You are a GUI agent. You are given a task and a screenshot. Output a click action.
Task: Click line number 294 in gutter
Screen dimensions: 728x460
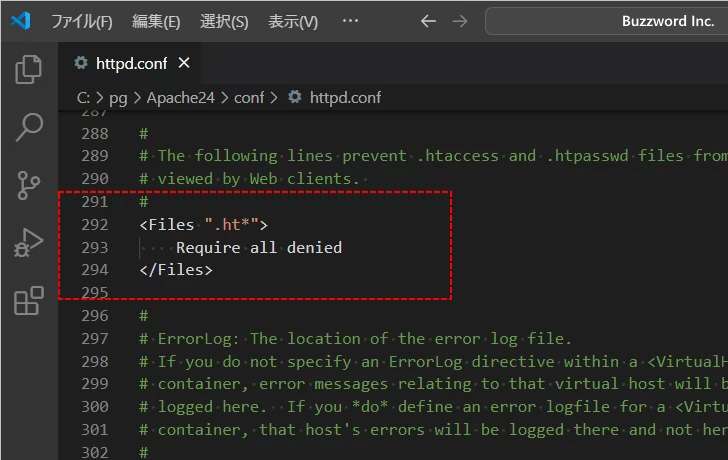click(95, 270)
